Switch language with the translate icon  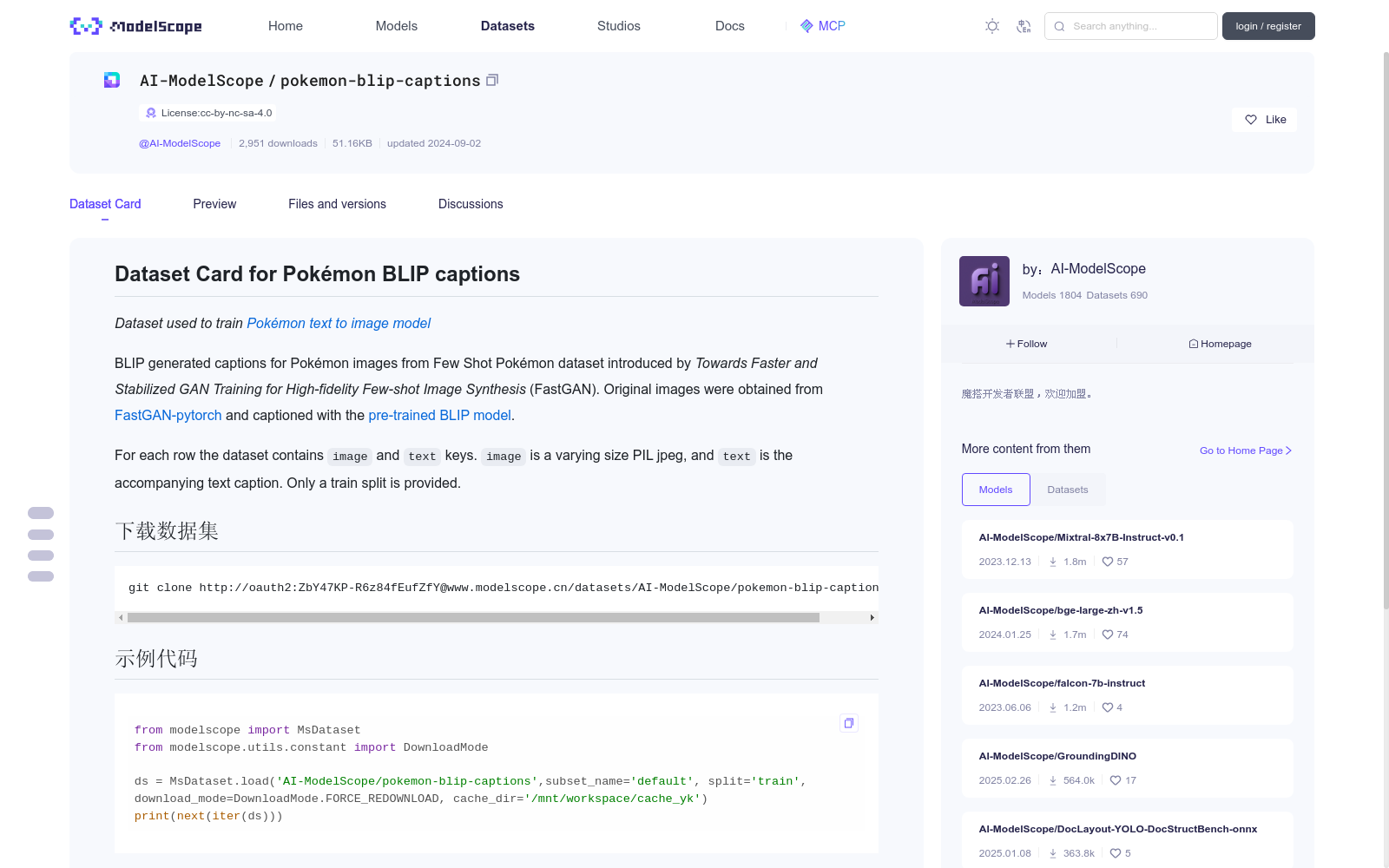pos(1024,26)
